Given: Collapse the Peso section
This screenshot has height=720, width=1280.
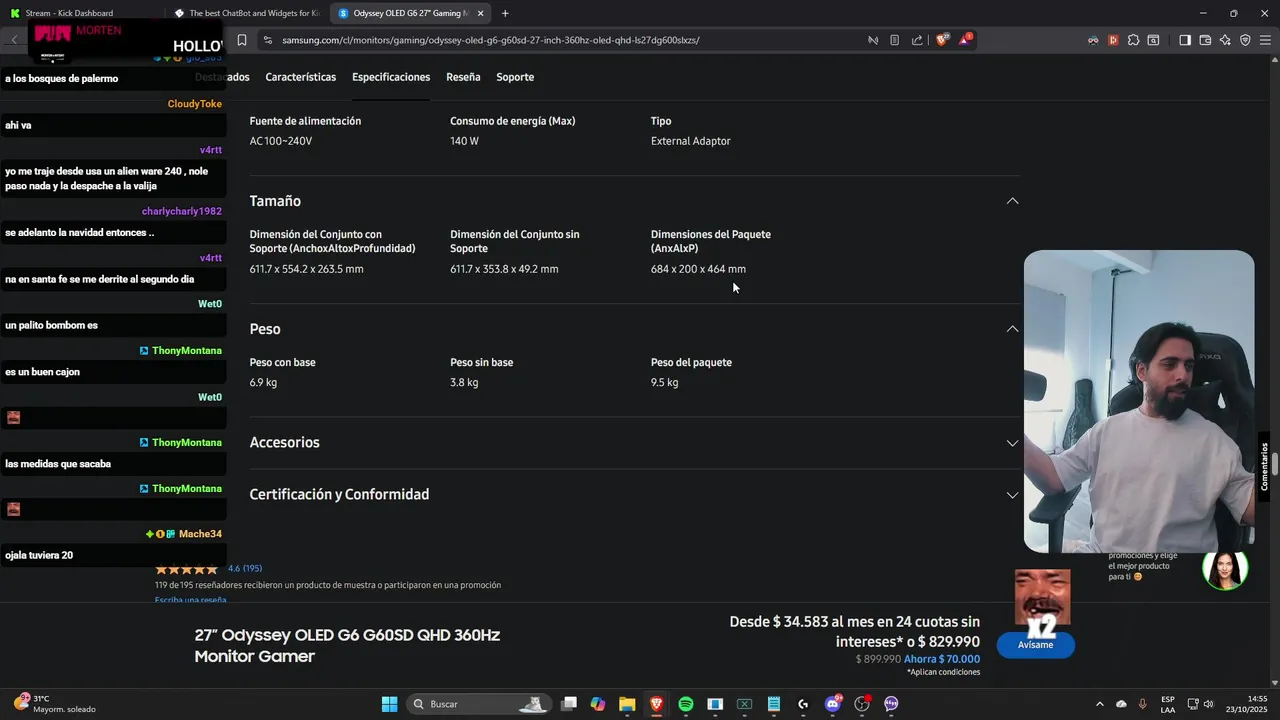Looking at the screenshot, I should point(1012,329).
